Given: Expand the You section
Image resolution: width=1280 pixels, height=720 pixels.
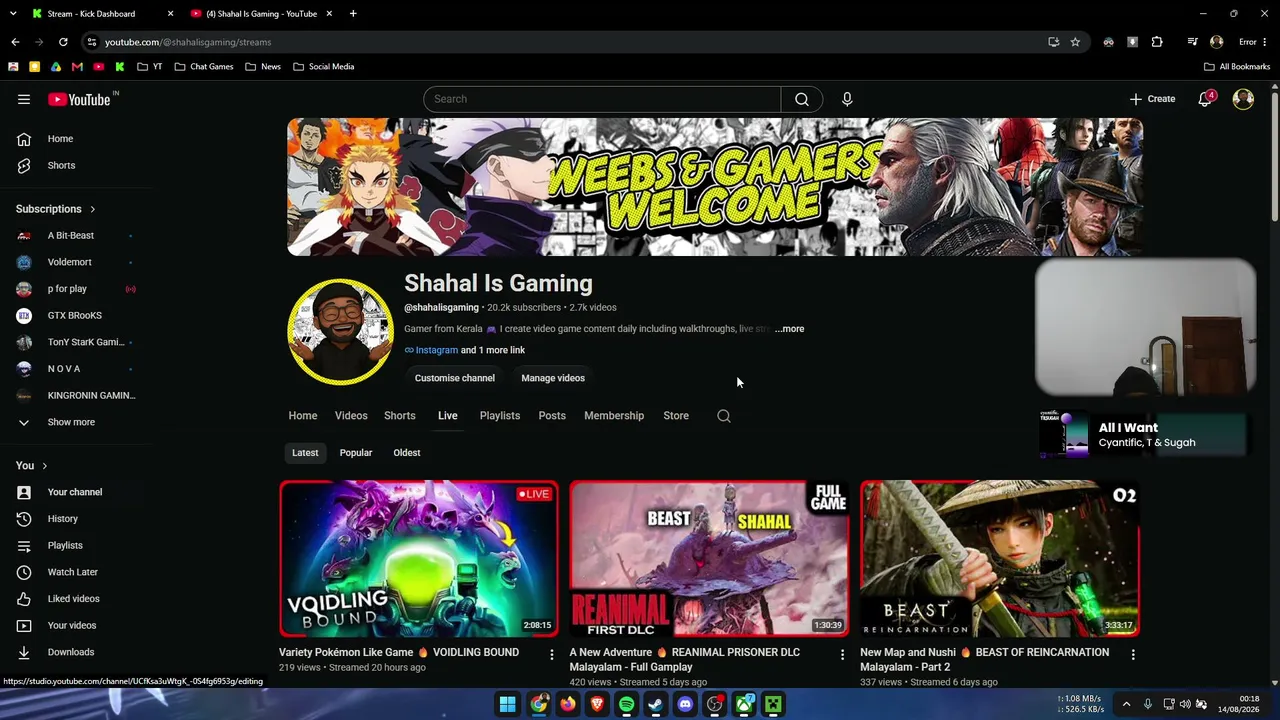Looking at the screenshot, I should (32, 465).
